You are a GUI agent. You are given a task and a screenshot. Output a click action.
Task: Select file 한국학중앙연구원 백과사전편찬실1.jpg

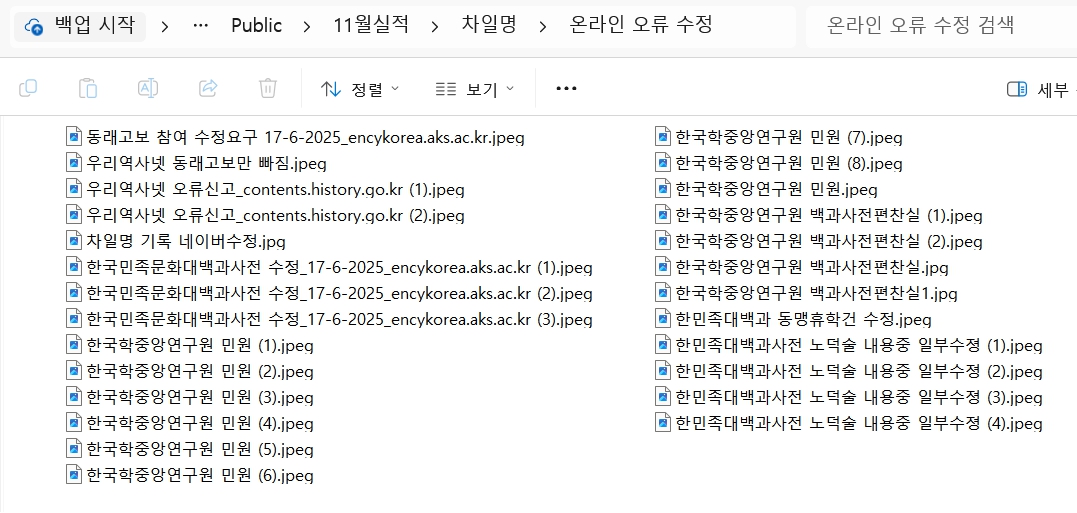coord(806,293)
